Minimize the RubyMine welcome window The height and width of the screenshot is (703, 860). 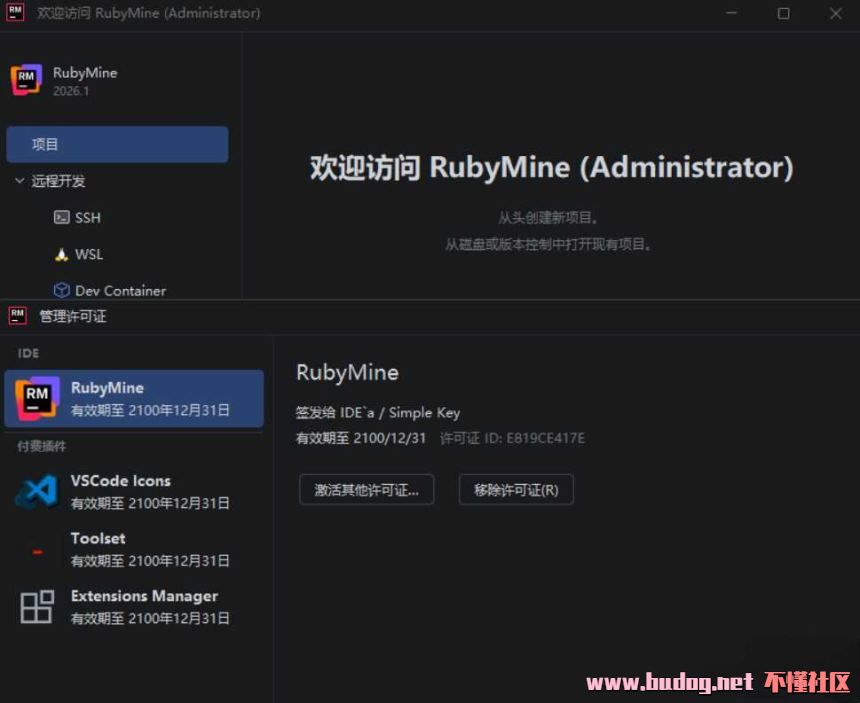[x=731, y=13]
